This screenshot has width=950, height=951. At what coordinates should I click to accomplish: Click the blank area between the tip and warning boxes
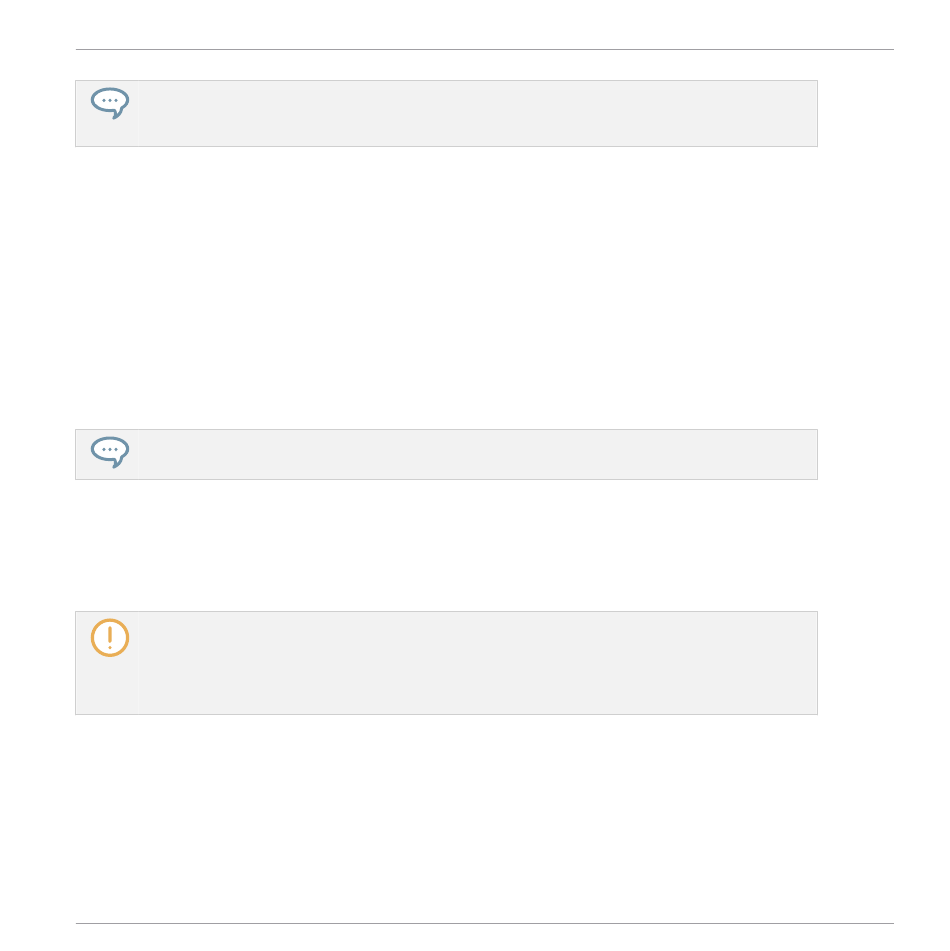point(446,545)
